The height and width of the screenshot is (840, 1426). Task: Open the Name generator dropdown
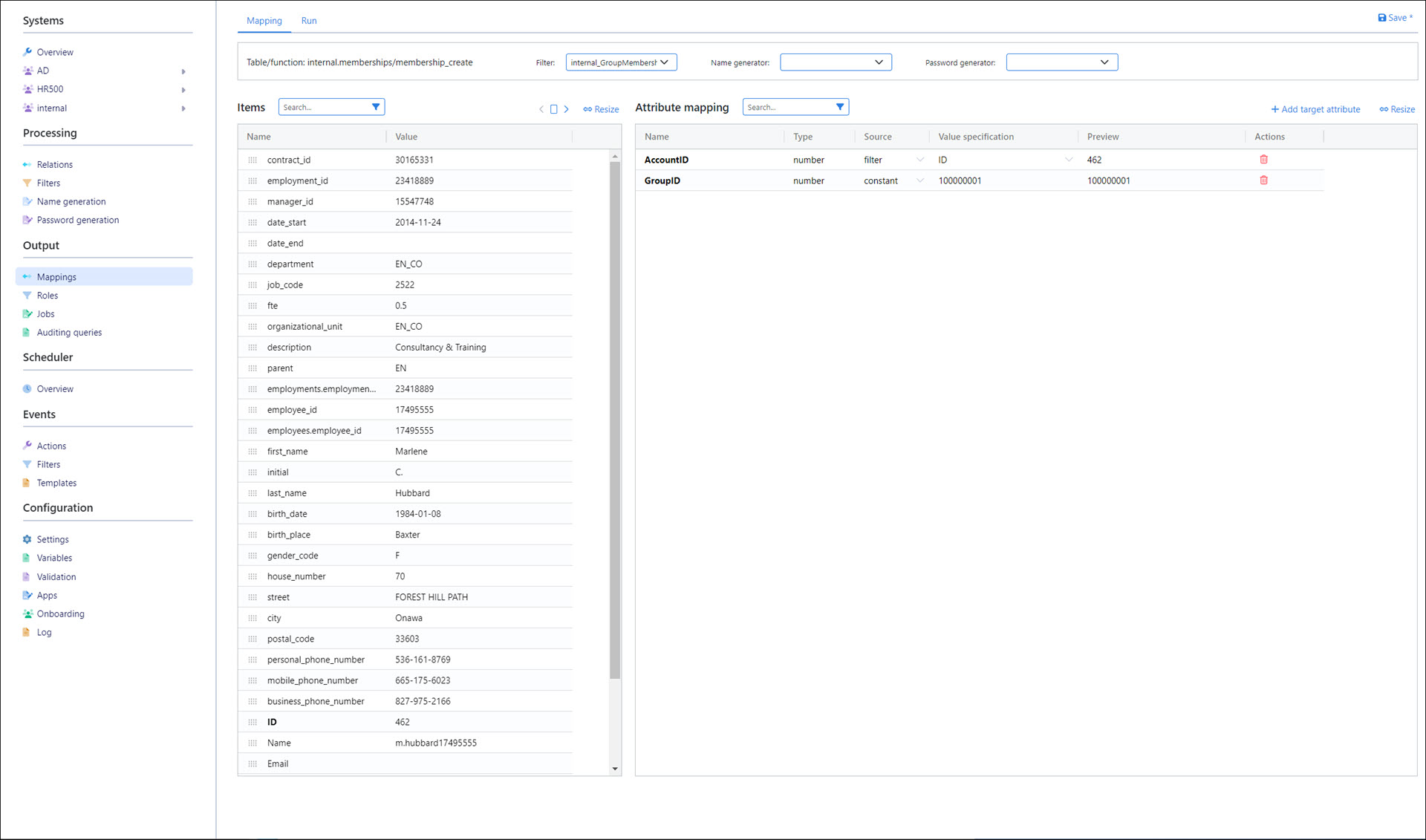point(836,62)
